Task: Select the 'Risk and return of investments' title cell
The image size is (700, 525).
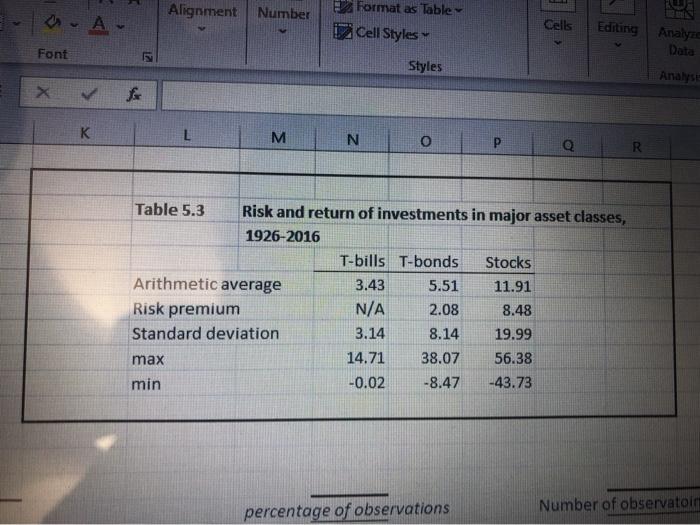Action: [433, 214]
